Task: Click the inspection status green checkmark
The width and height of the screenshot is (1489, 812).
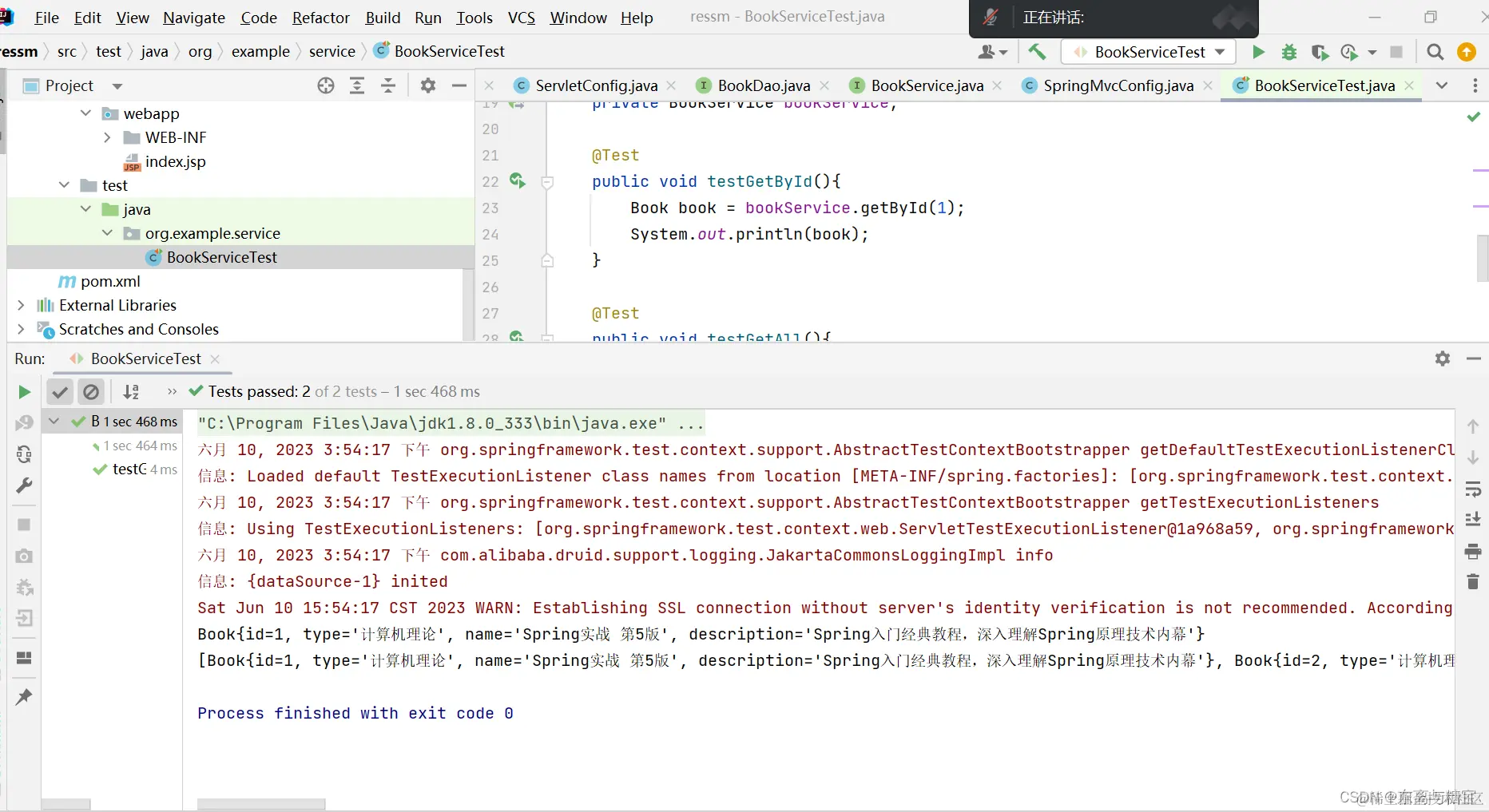Action: point(1474,117)
